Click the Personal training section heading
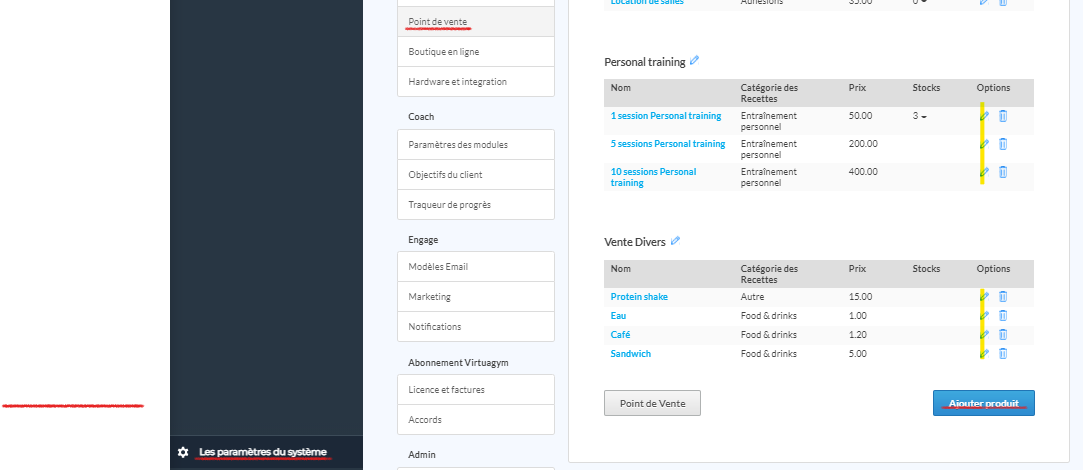This screenshot has height=470, width=1083. (644, 62)
